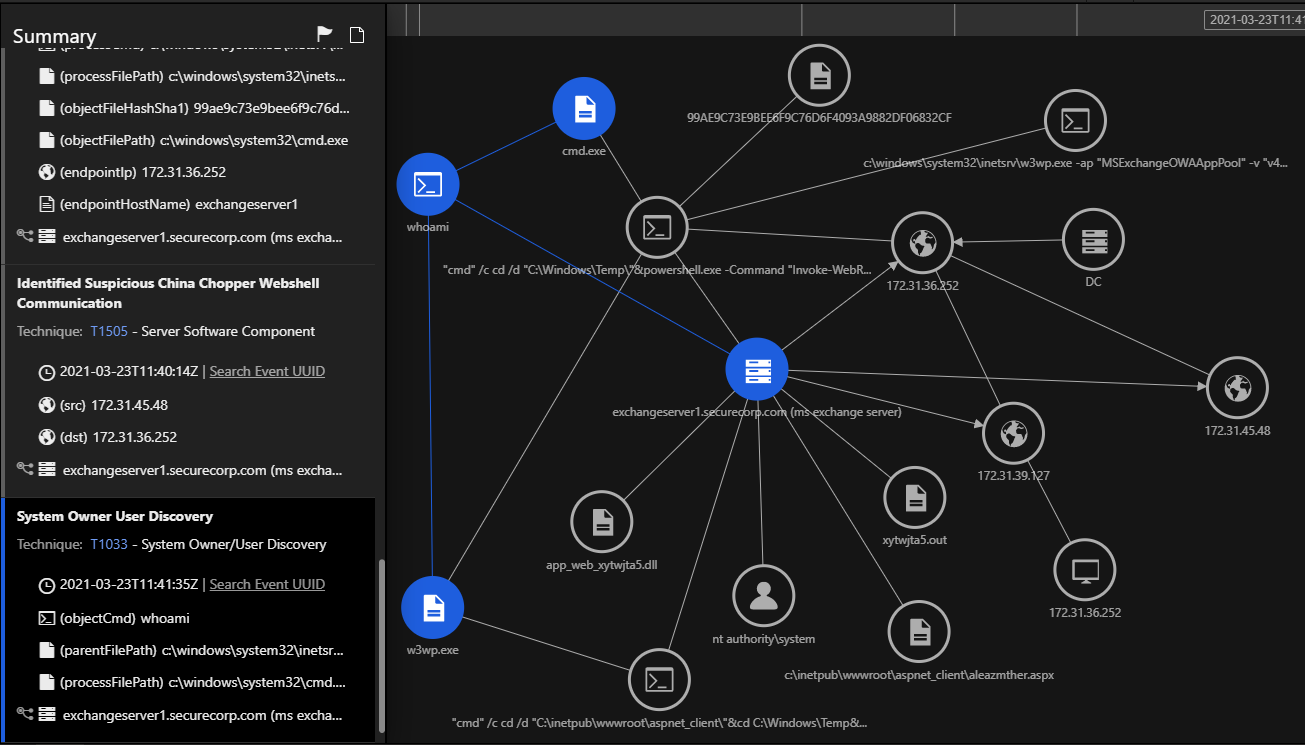Click the flag icon in Summary header
Viewport: 1305px width, 745px height.
325,35
